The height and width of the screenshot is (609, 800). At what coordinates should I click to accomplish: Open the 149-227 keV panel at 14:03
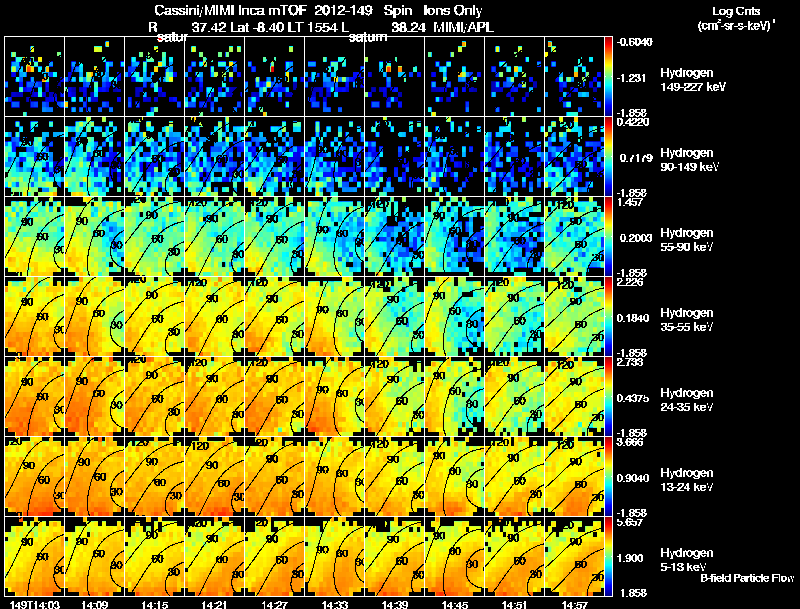point(35,77)
